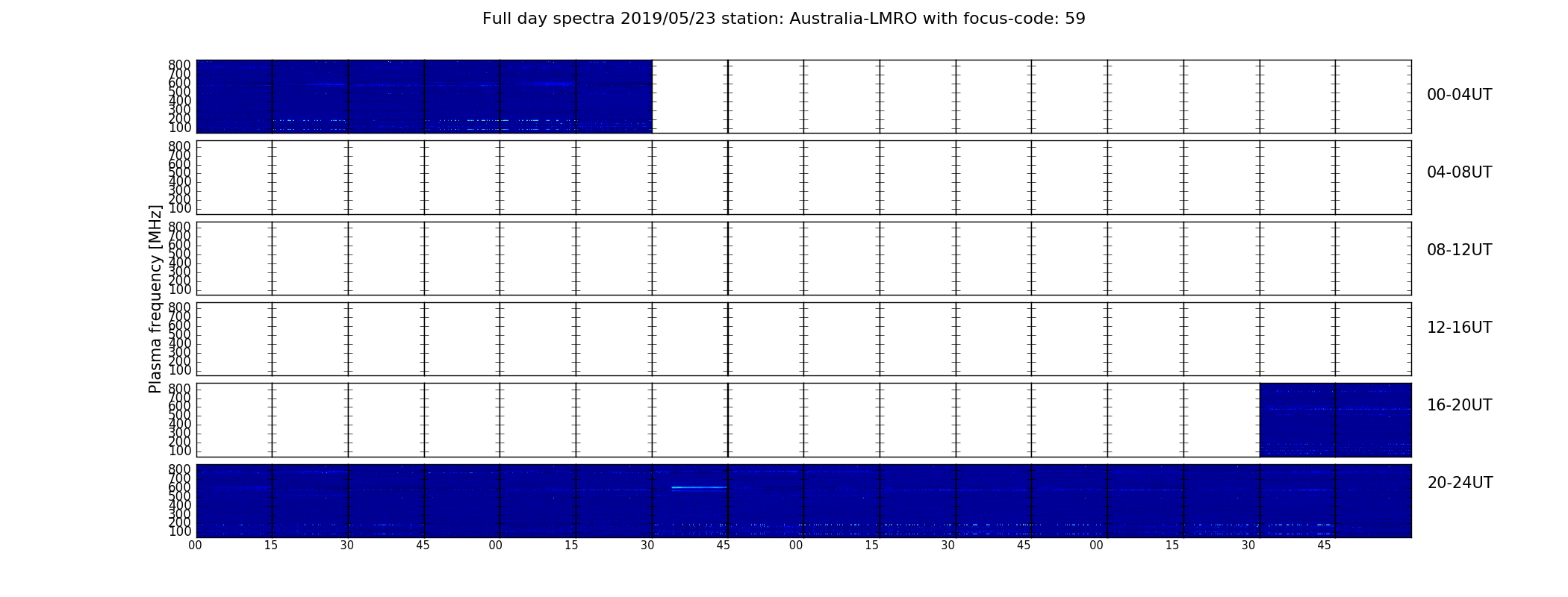Select the '100' tick label of the 08-12UT panel
Screen dimensions: 1568x597
pyautogui.click(x=179, y=290)
